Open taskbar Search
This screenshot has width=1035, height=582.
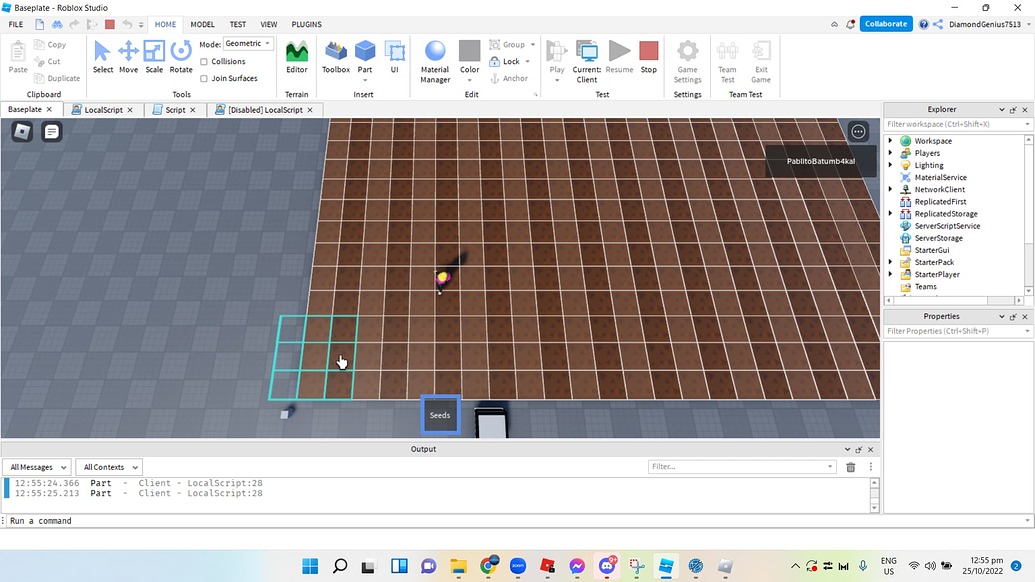pos(340,566)
